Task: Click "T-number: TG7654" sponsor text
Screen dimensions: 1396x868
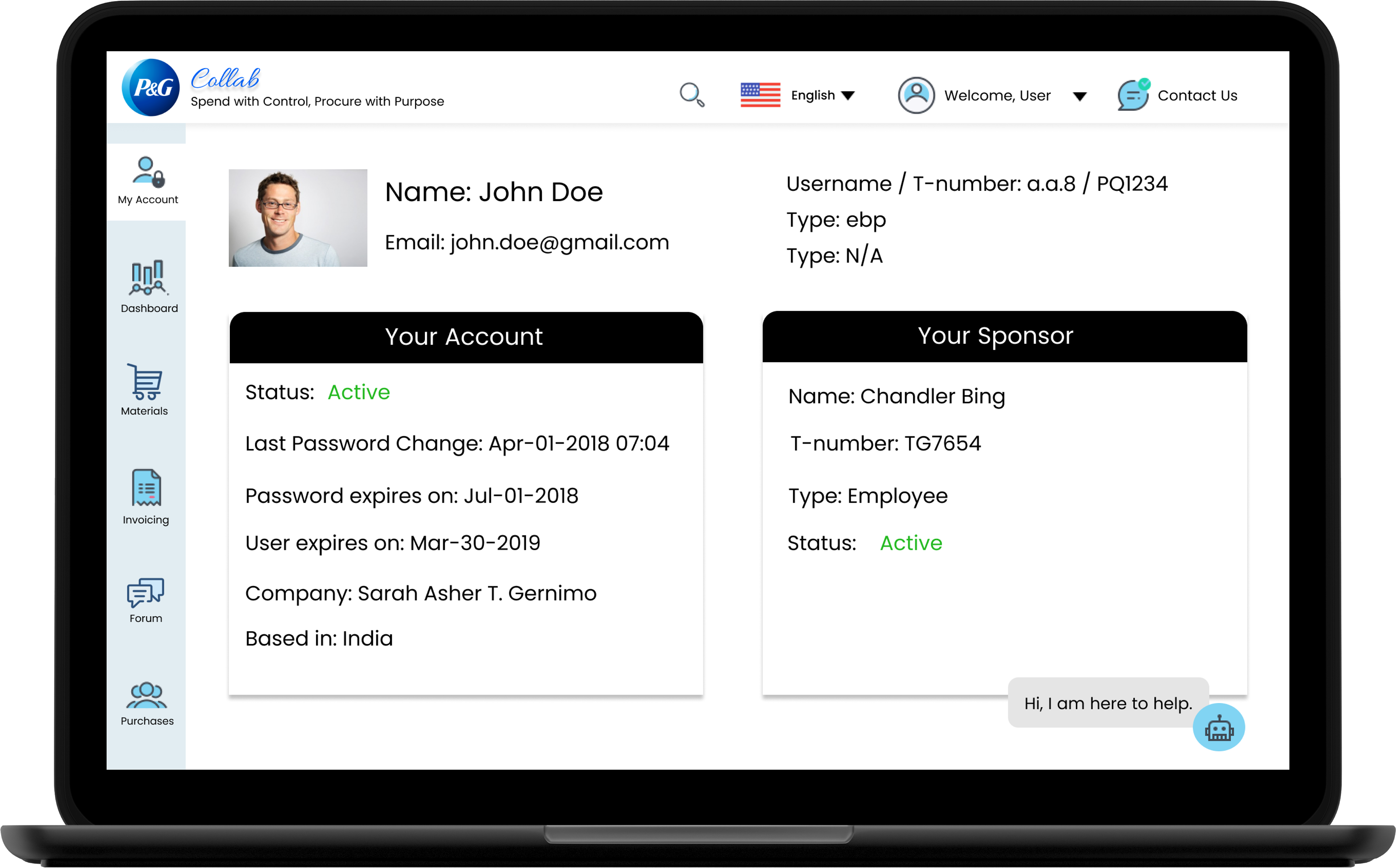Action: click(x=885, y=444)
